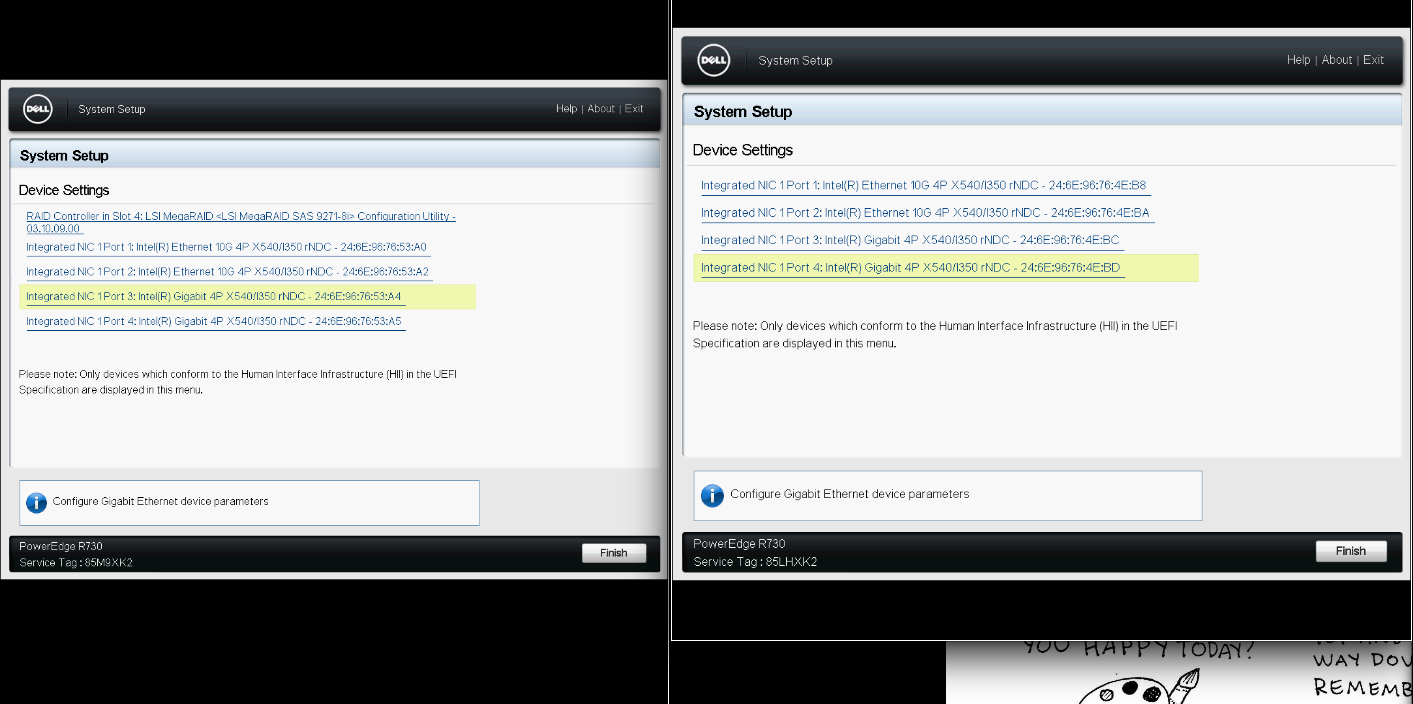The width and height of the screenshot is (1413, 704).
Task: Open highlighted NIC 1 Port 4 ending 4E:BD
Action: coord(910,268)
